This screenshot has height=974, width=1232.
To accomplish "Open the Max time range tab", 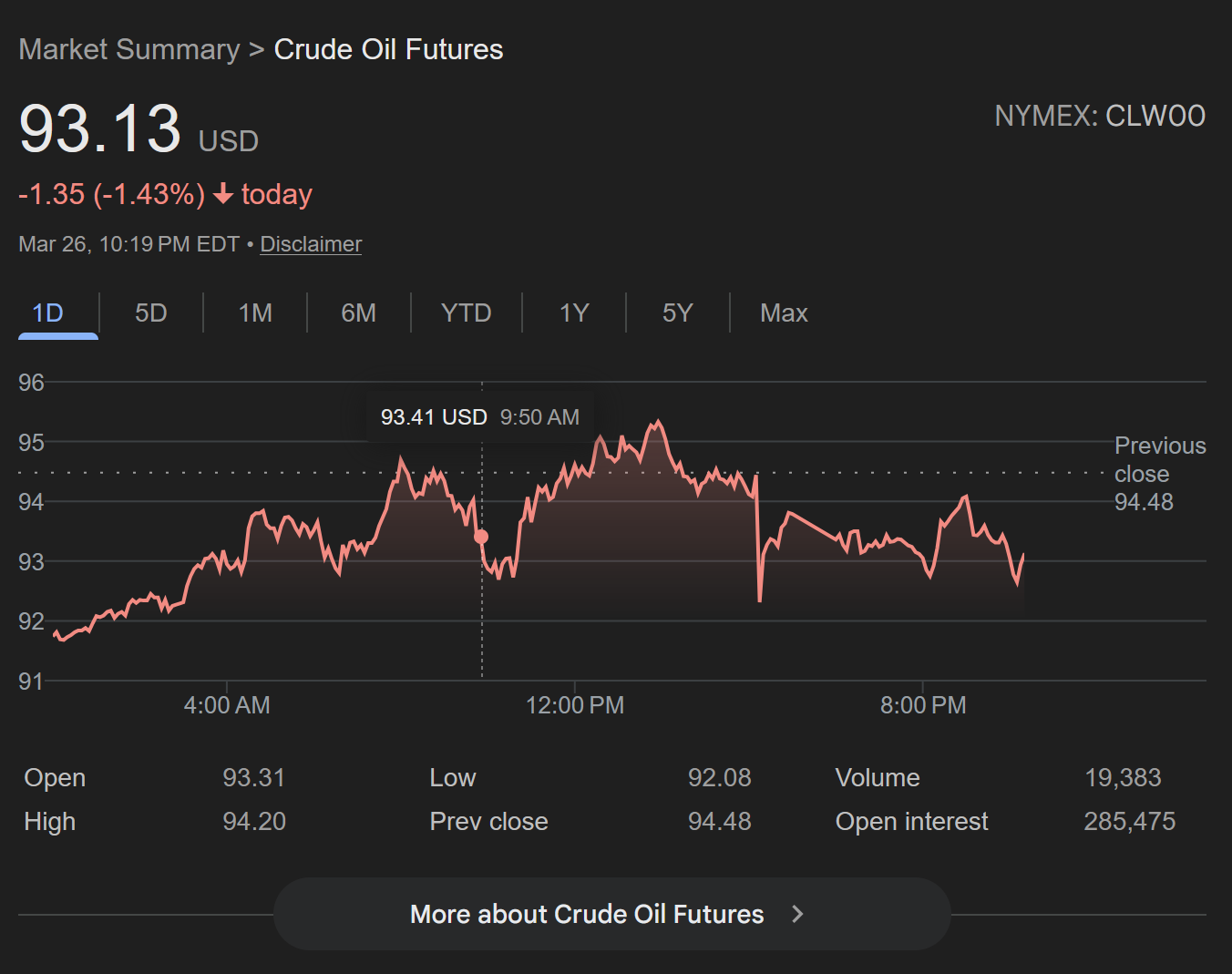I will coord(784,313).
